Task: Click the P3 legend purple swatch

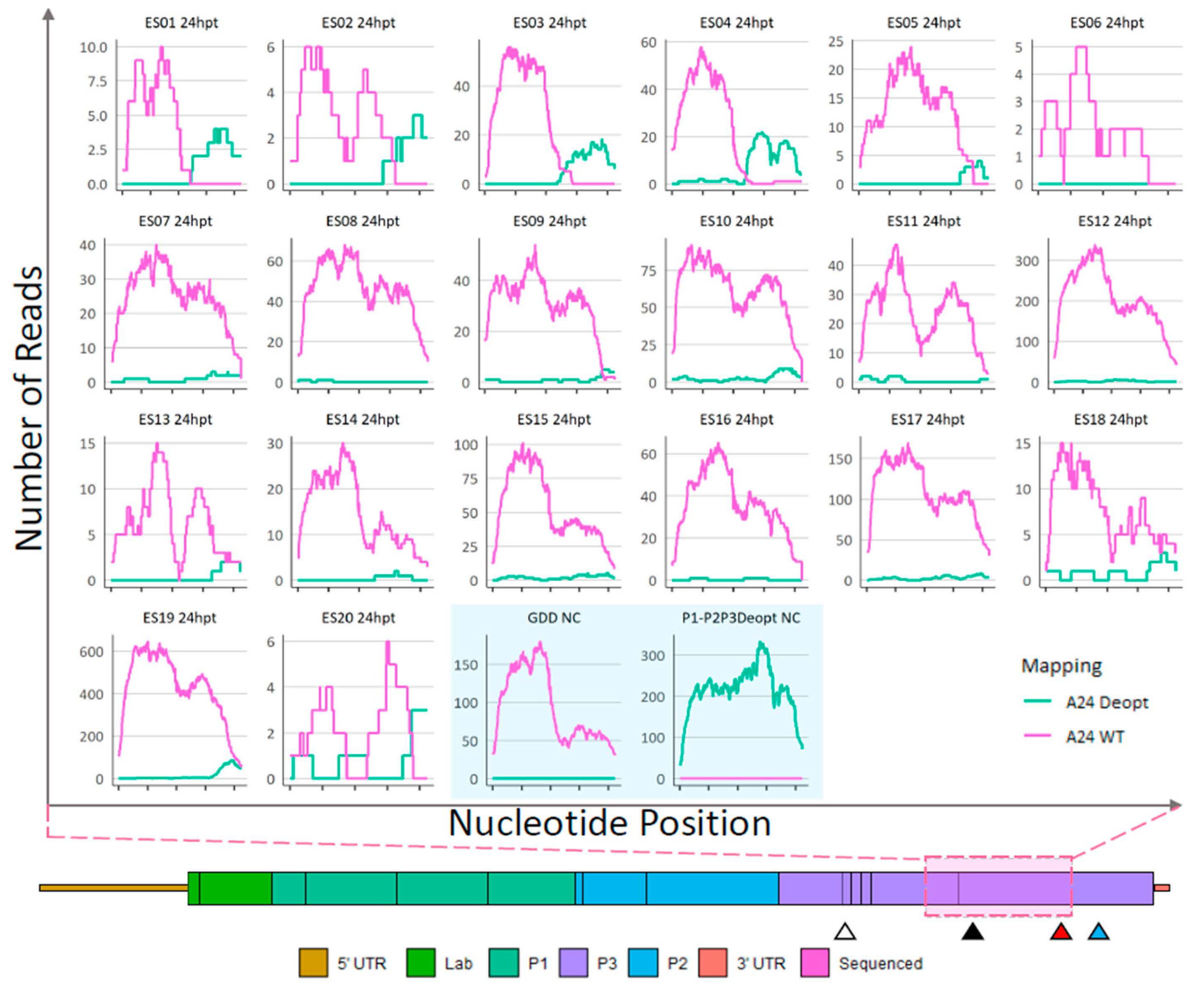Action: point(573,963)
